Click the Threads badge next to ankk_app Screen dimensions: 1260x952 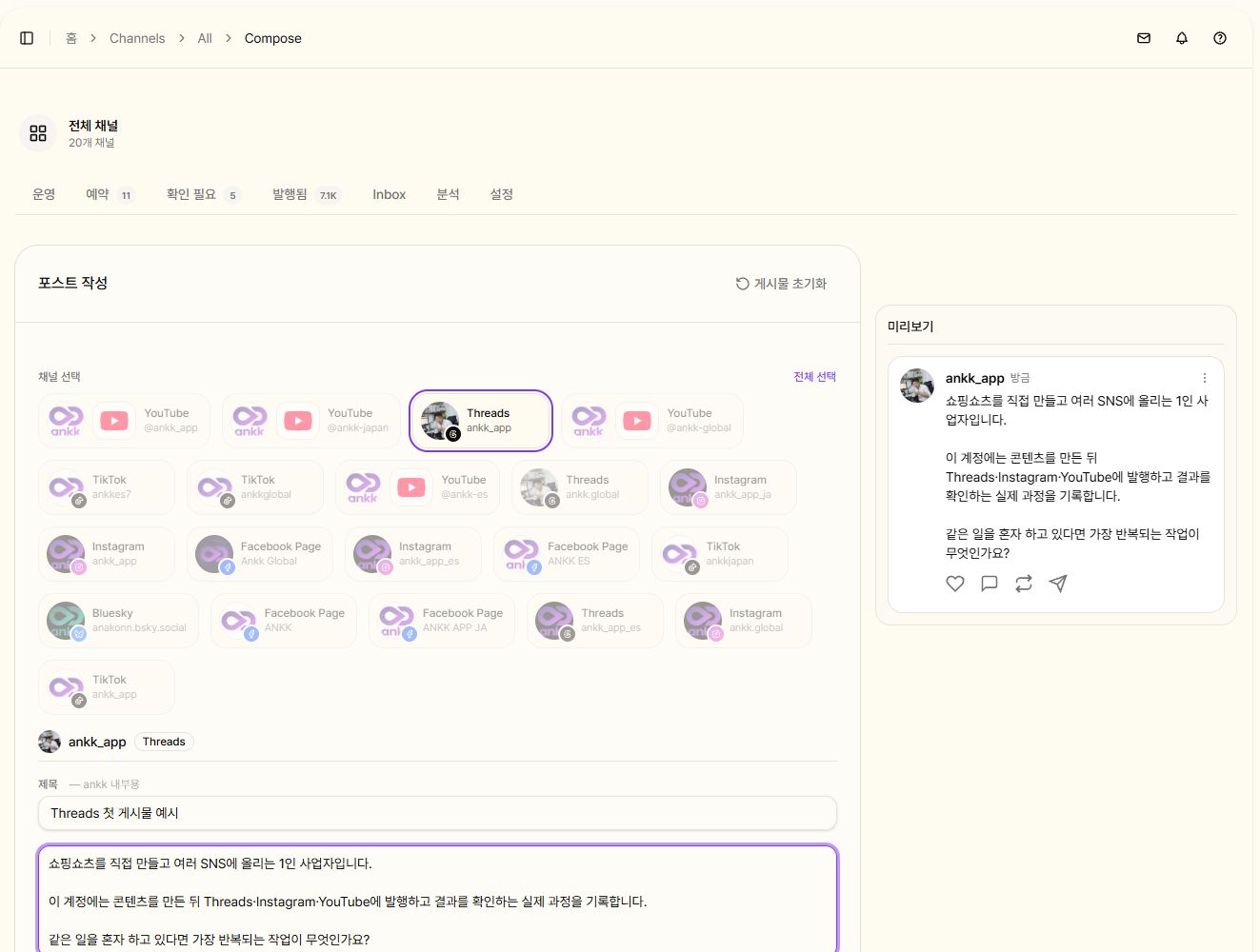tap(164, 742)
